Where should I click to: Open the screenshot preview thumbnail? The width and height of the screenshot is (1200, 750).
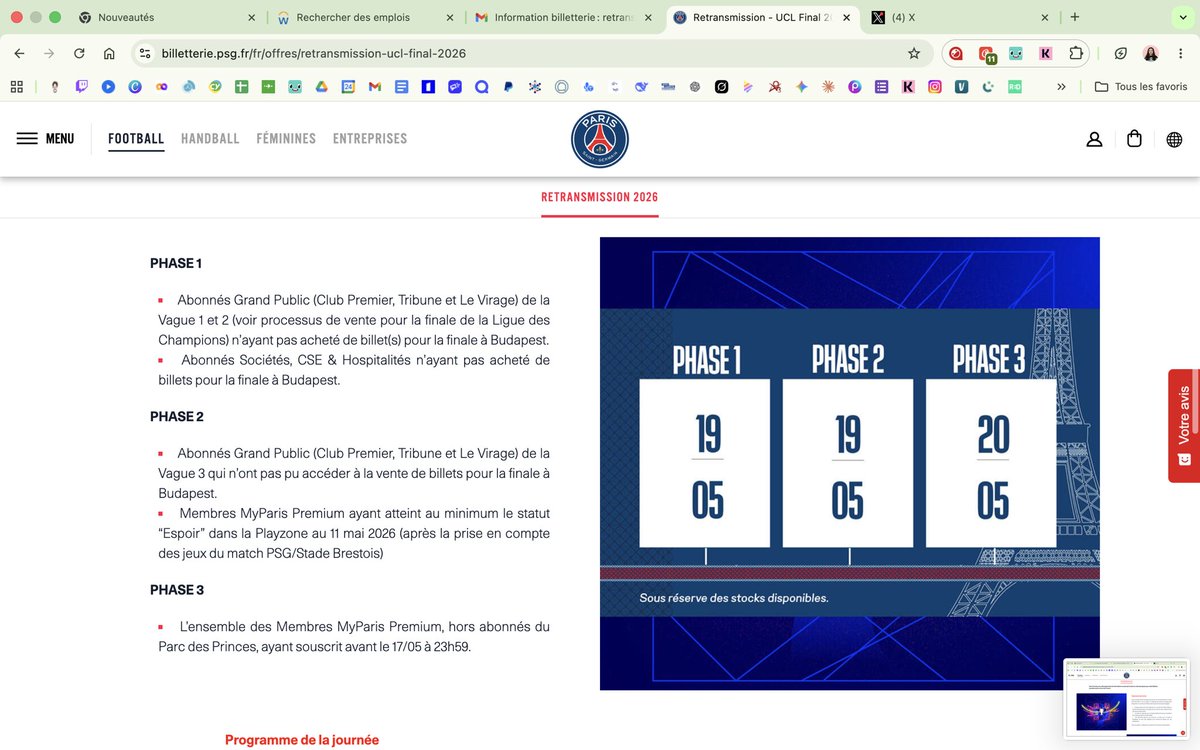(1126, 698)
